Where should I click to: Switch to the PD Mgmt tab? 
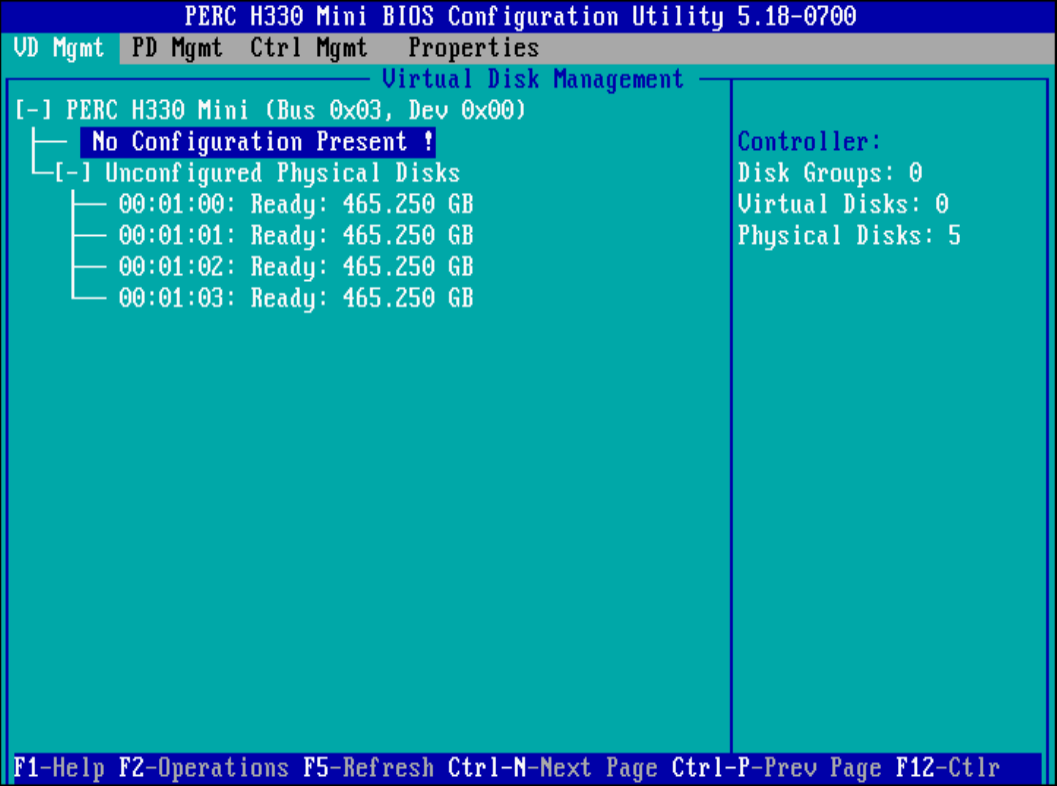(x=176, y=48)
